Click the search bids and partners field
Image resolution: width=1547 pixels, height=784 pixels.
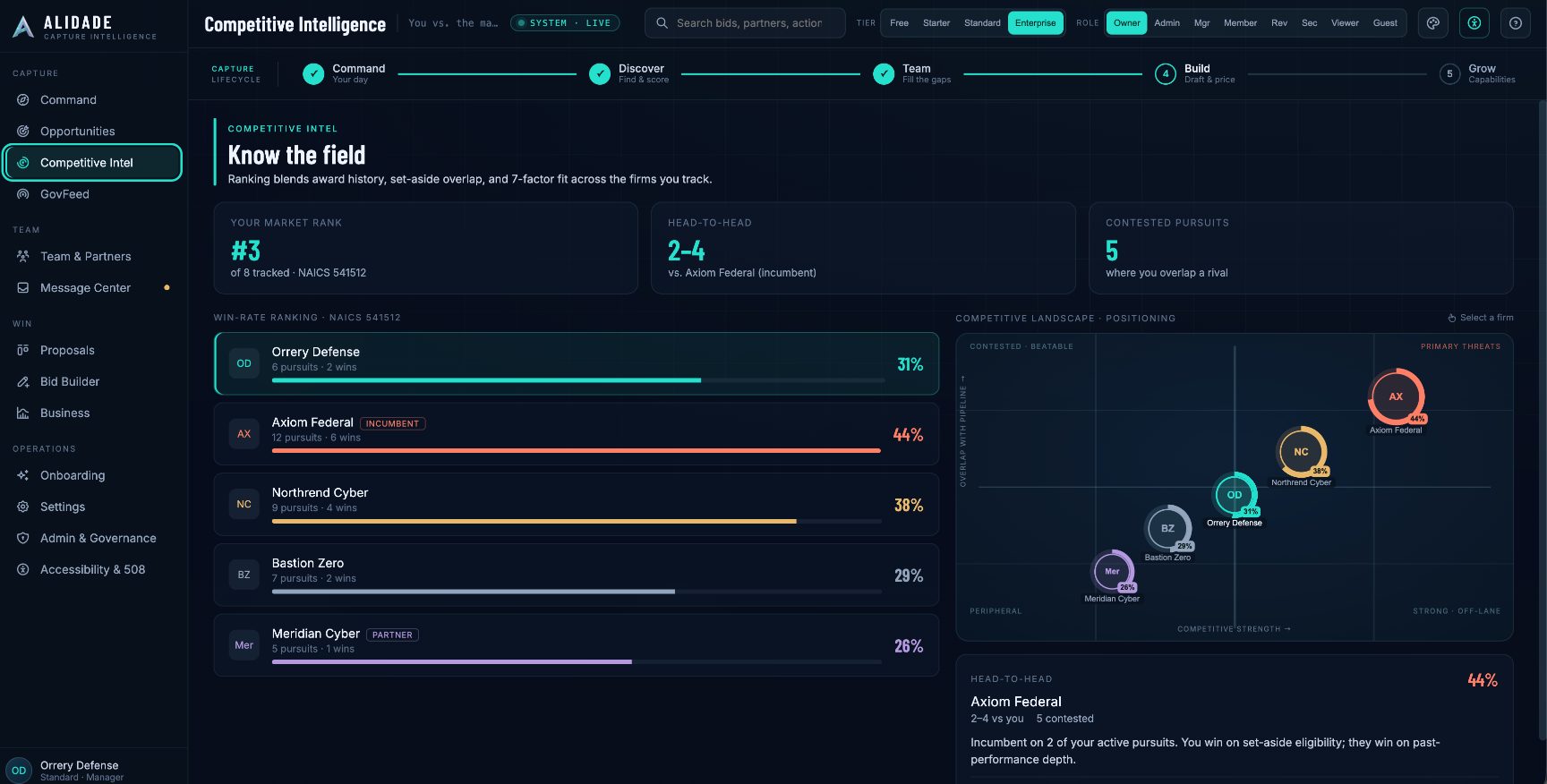[x=745, y=23]
